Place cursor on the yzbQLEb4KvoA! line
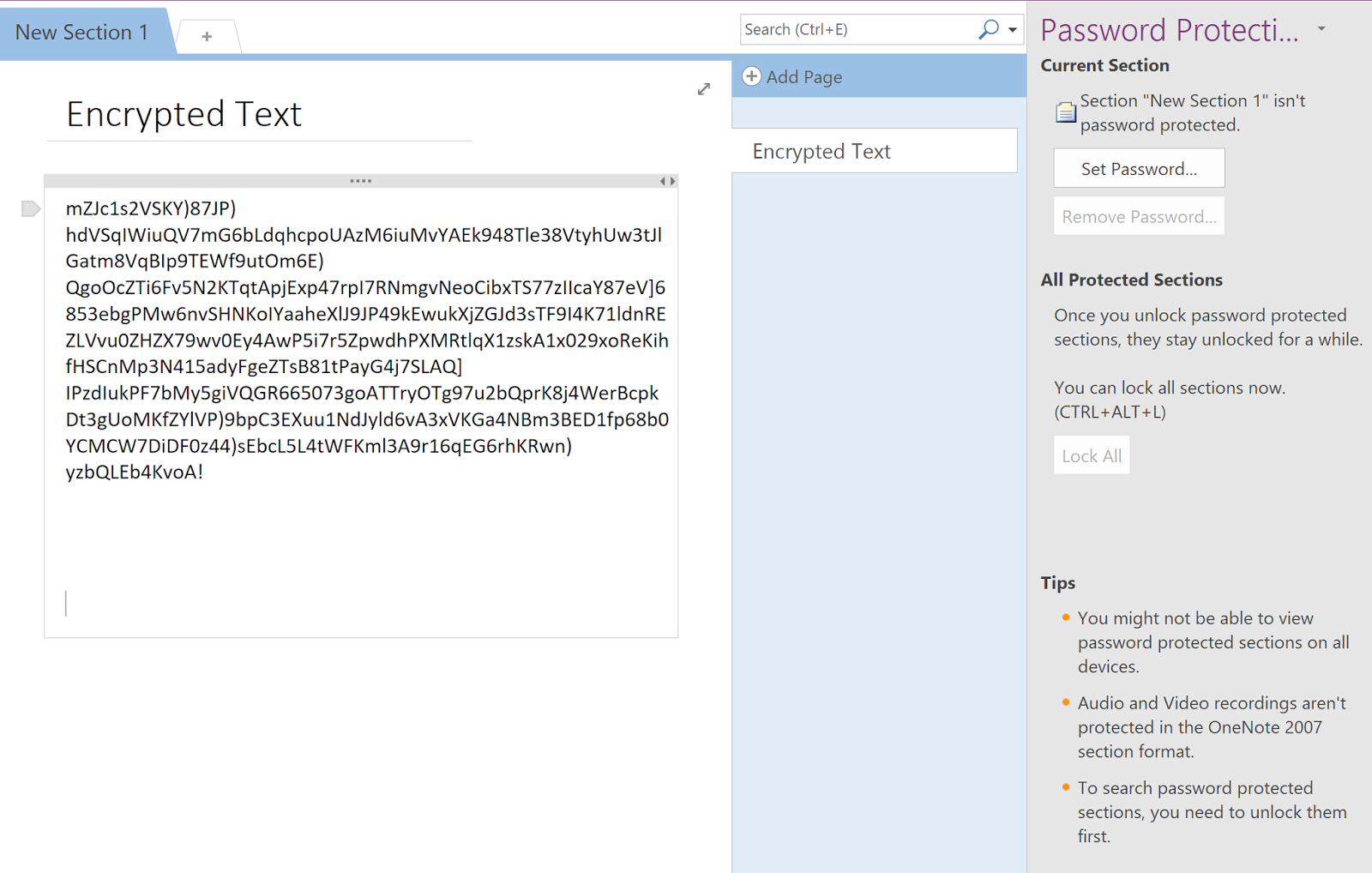Viewport: 1372px width, 873px height. click(135, 472)
